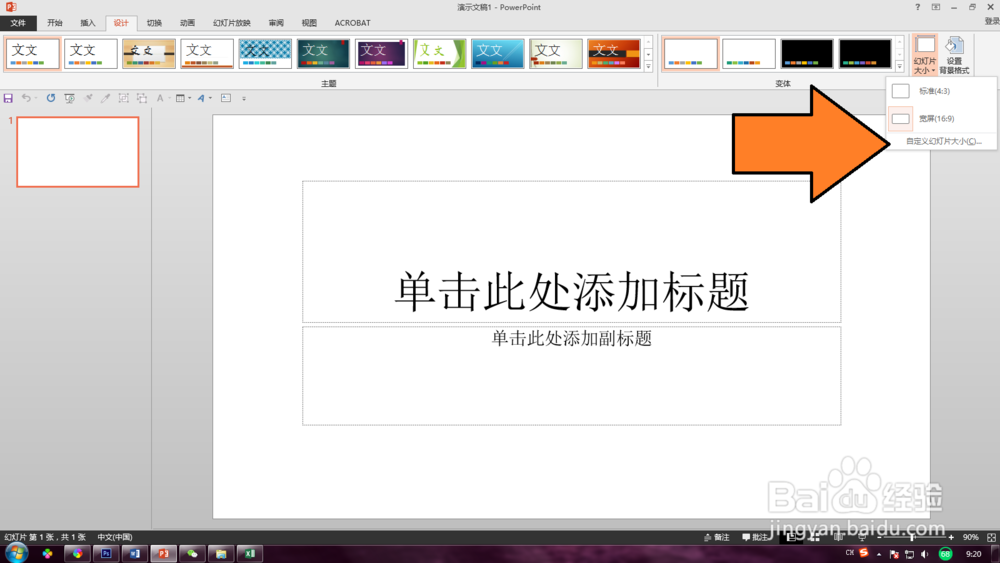The width and height of the screenshot is (1000, 563).
Task: Open the WordArt dropdown arrow in quick toolbar
Action: pyautogui.click(x=210, y=98)
